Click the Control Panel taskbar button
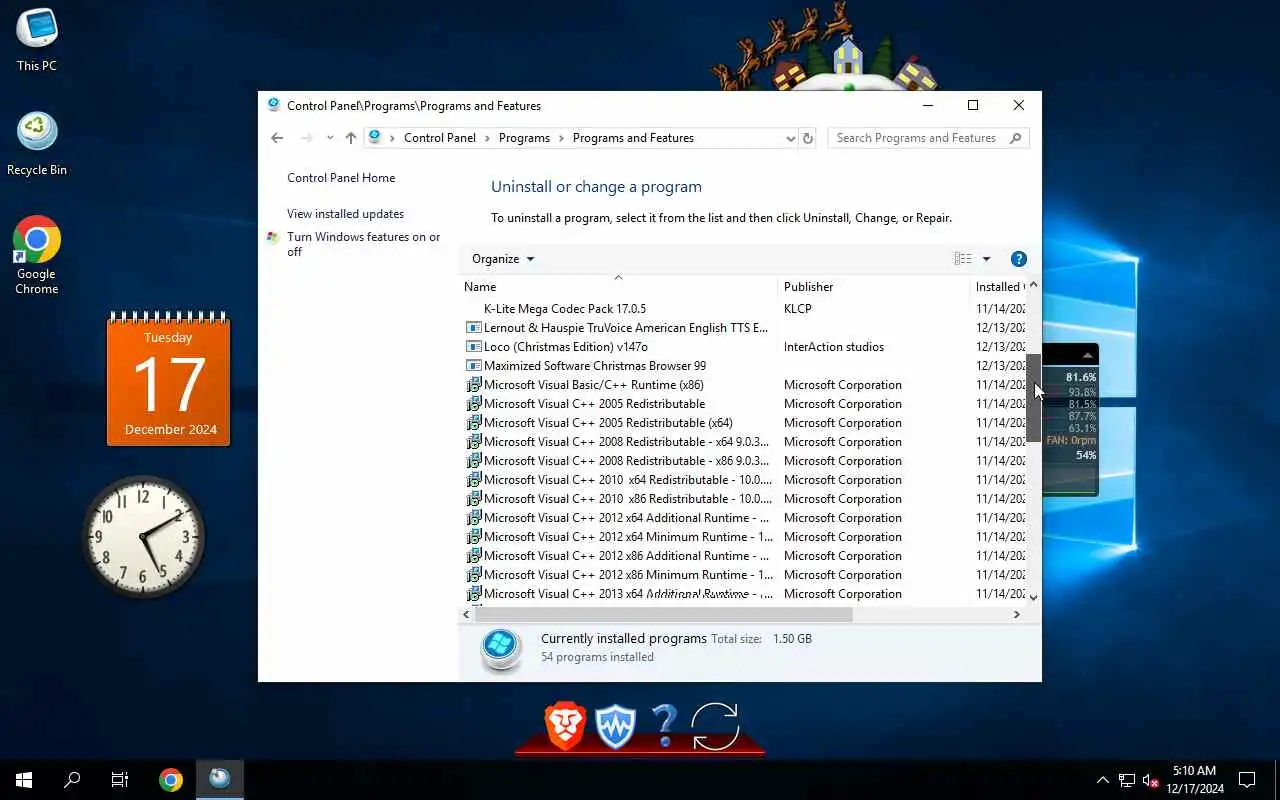1280x800 pixels. tap(219, 780)
